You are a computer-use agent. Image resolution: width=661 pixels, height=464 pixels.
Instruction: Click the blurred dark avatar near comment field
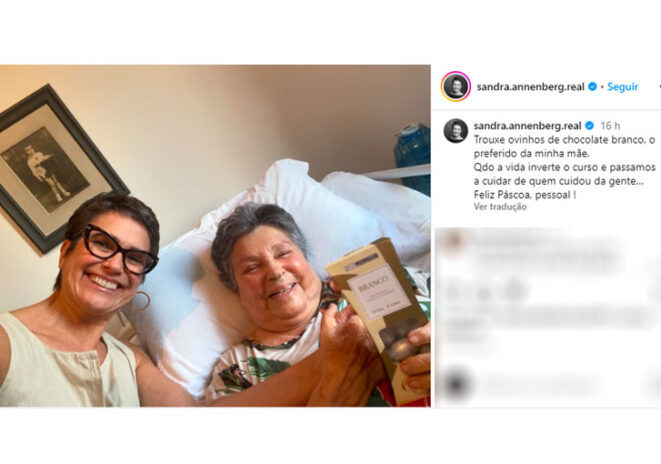pos(457,384)
